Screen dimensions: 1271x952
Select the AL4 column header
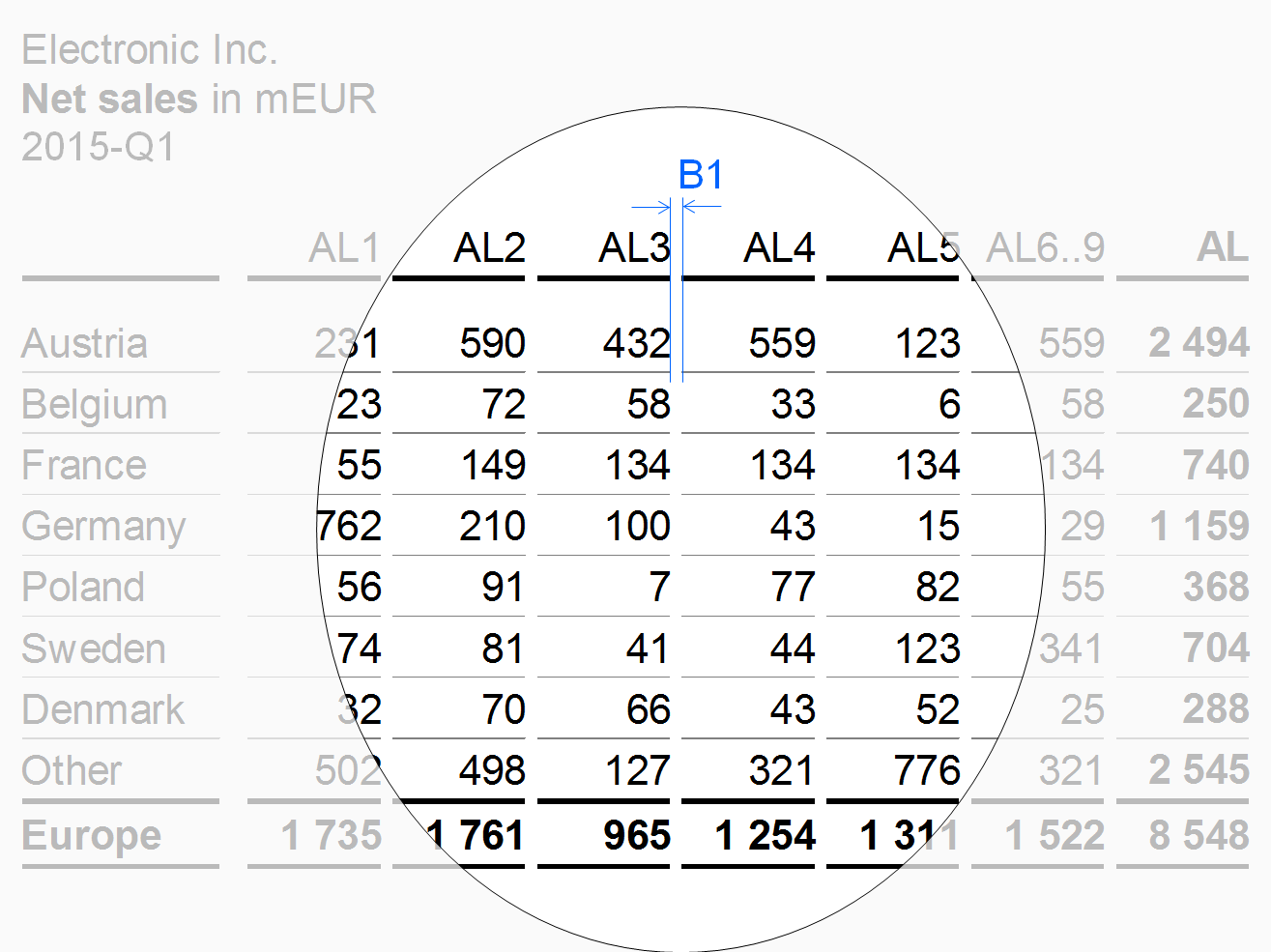[x=779, y=248]
